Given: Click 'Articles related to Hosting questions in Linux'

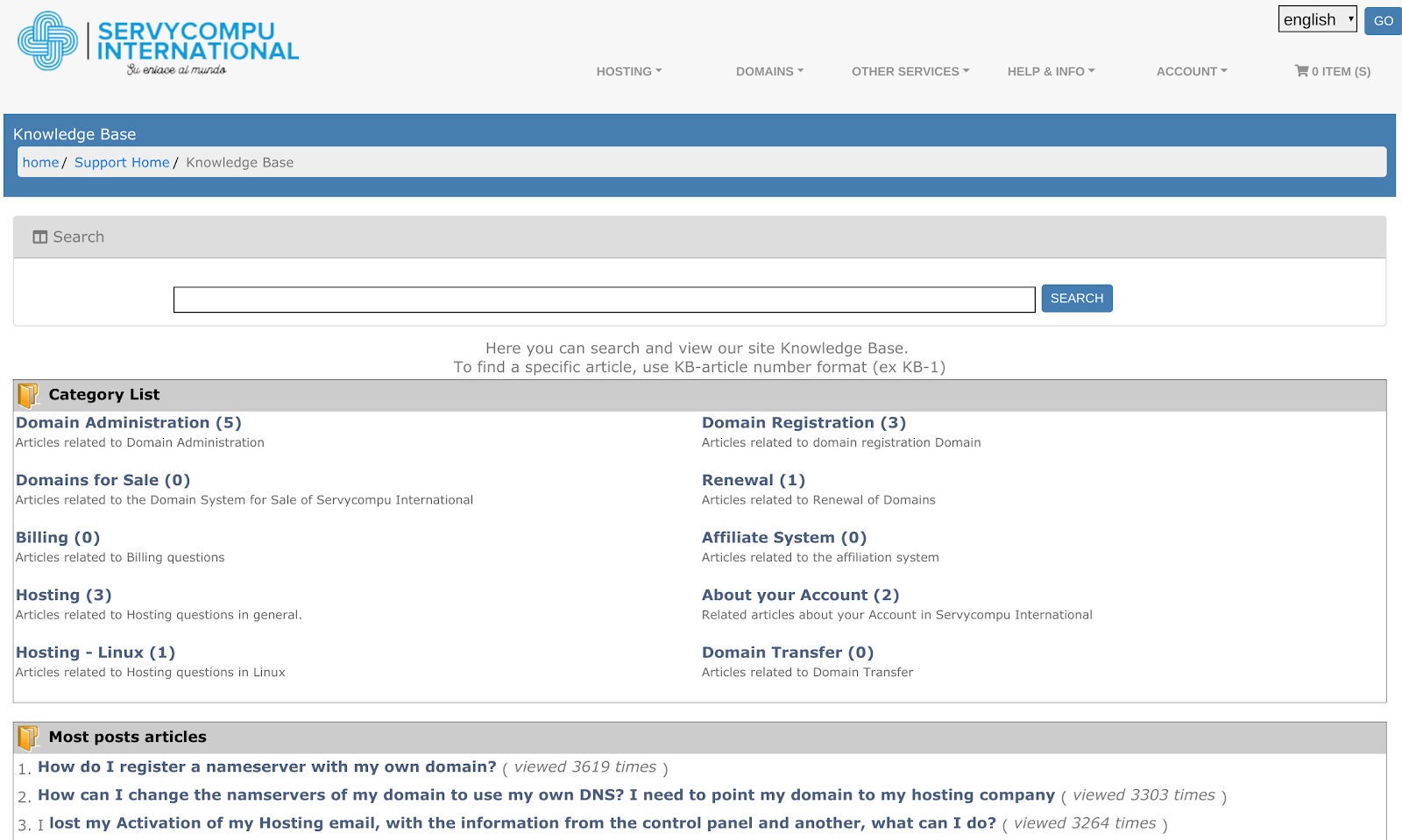Looking at the screenshot, I should click(151, 673).
